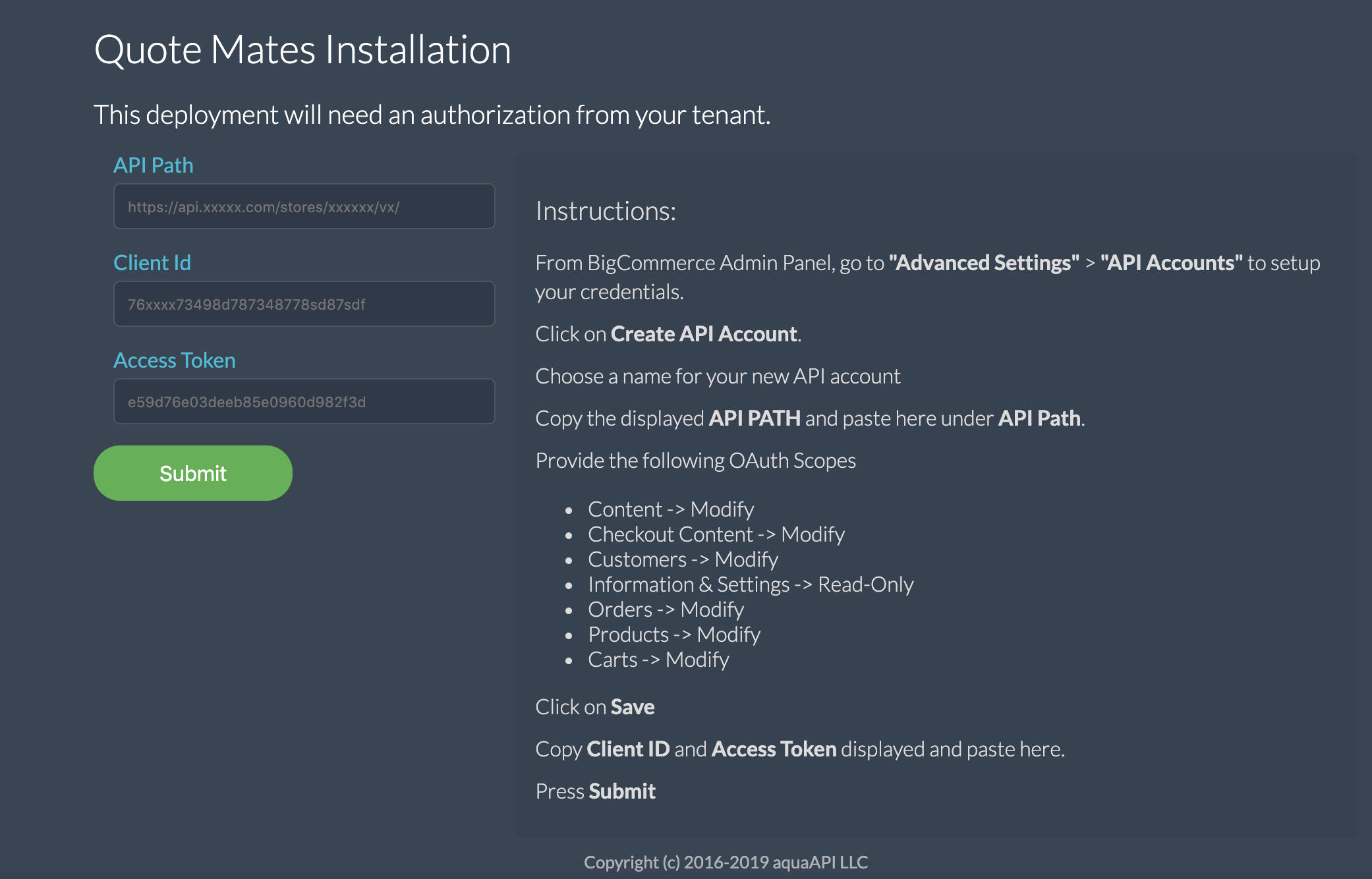Click the bold Submit word in instructions
This screenshot has height=879, width=1372.
[x=622, y=791]
